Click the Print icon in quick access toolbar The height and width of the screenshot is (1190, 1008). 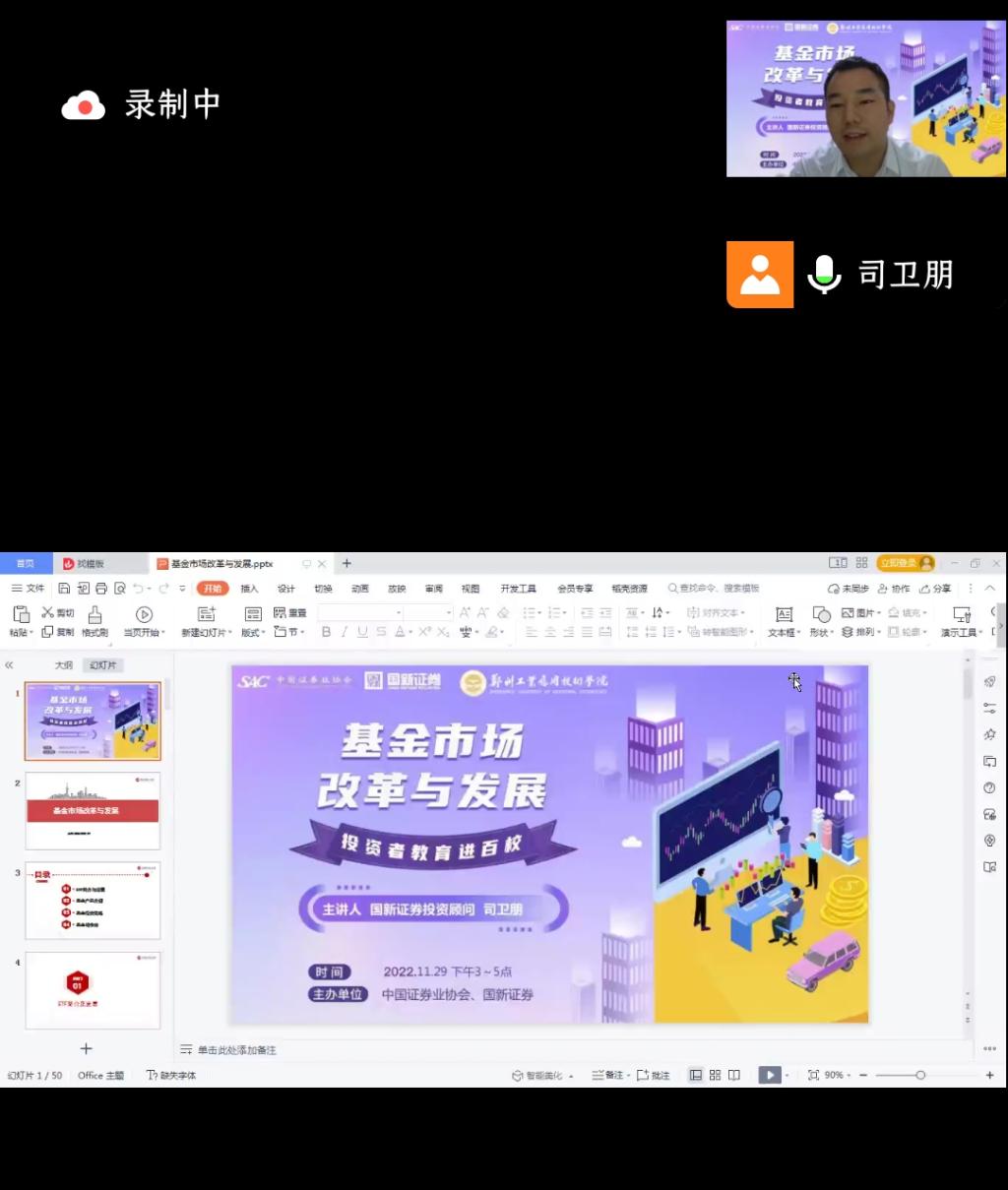100,589
